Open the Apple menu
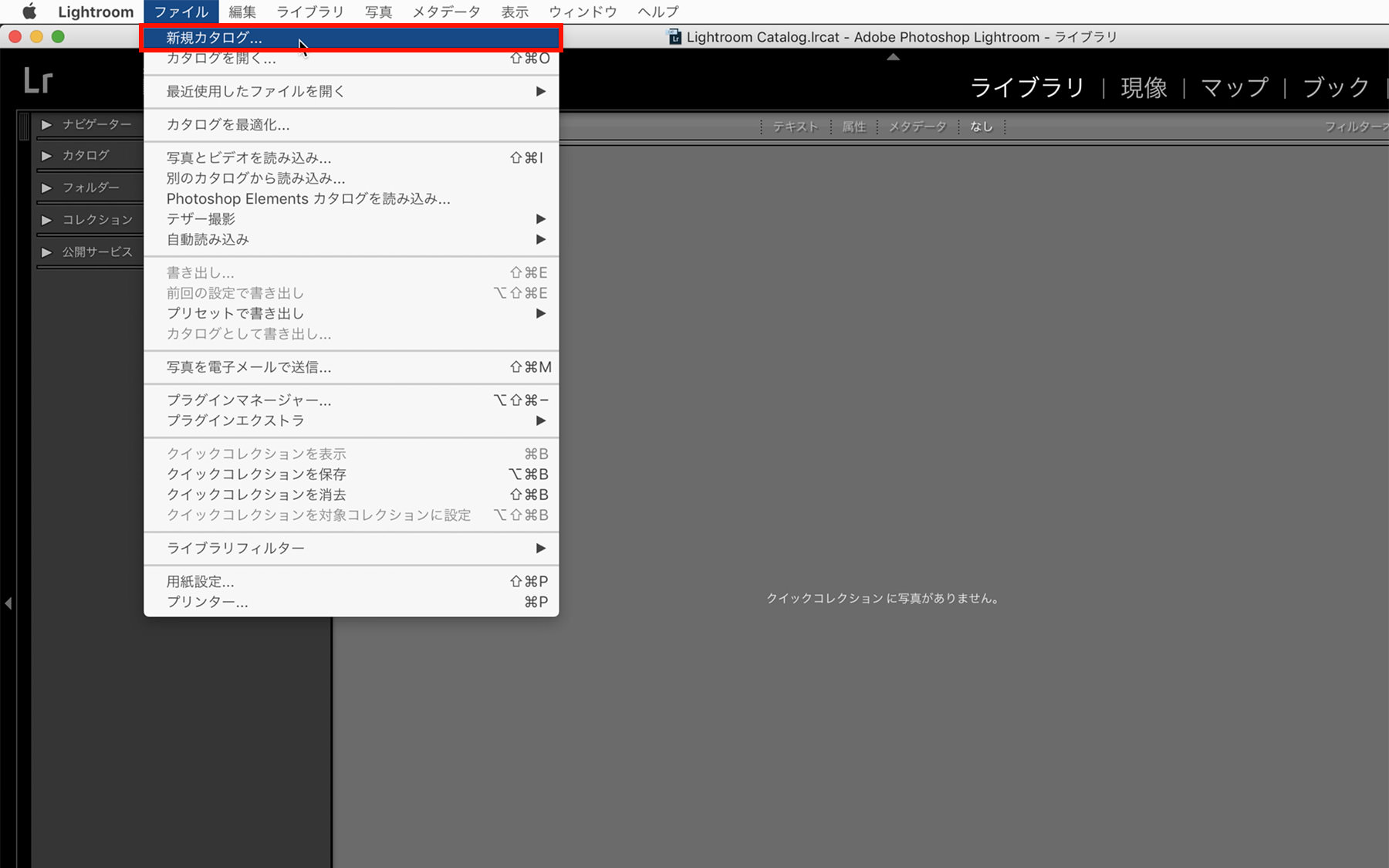The height and width of the screenshot is (868, 1389). pyautogui.click(x=29, y=12)
